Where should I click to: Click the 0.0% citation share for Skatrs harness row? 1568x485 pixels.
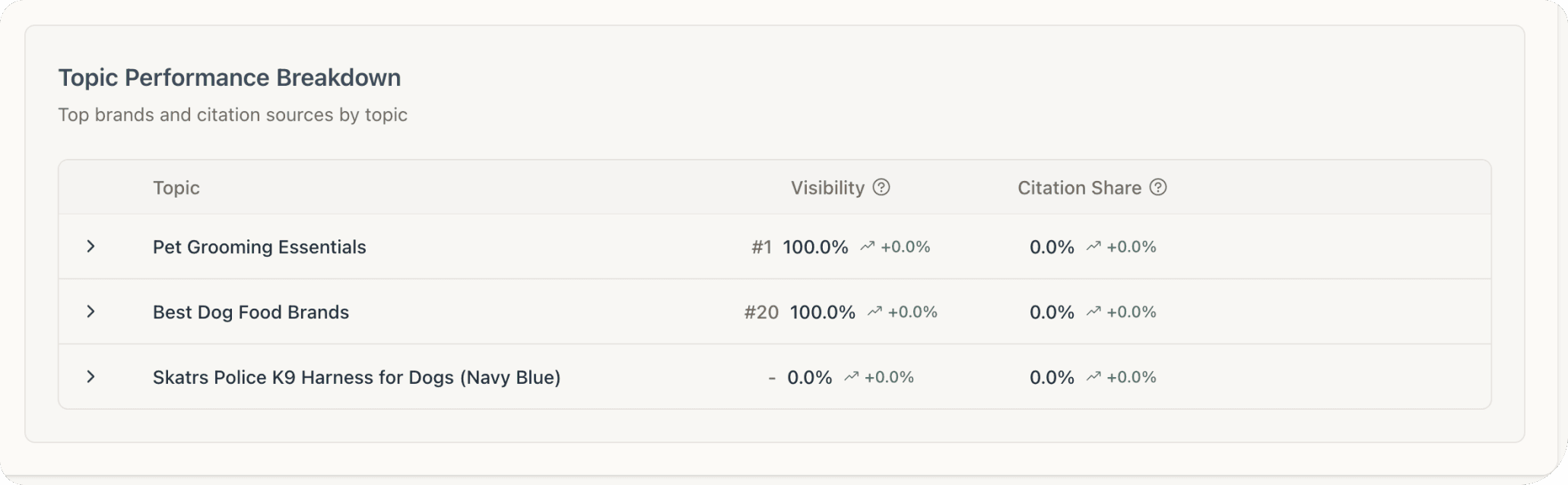[x=1050, y=376]
